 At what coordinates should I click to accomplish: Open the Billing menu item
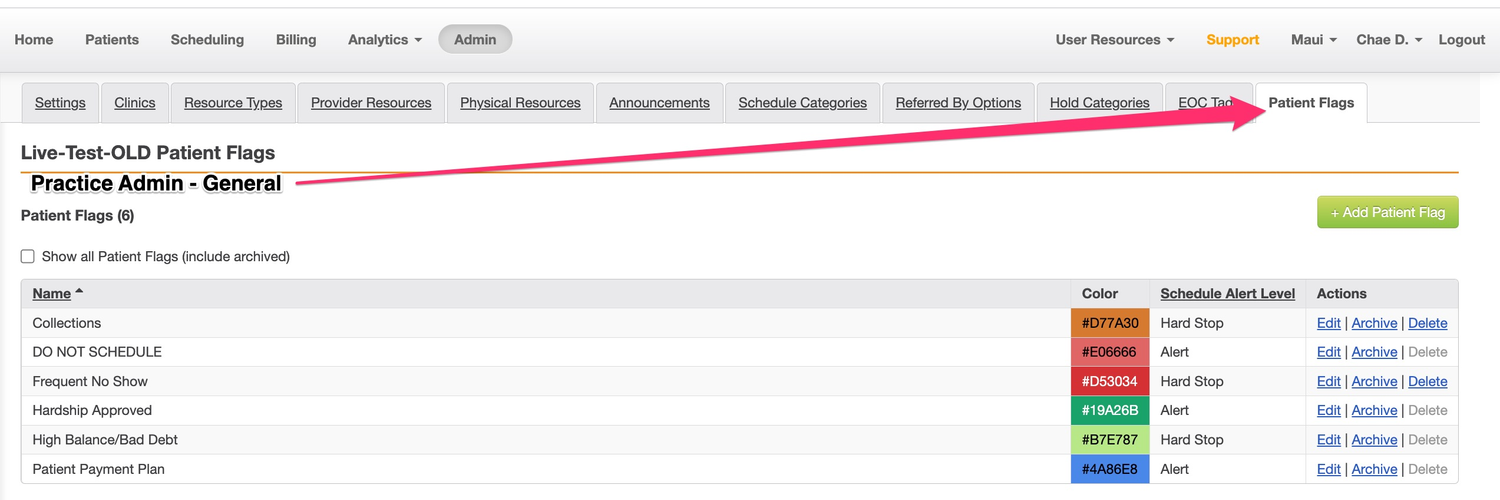coord(296,40)
